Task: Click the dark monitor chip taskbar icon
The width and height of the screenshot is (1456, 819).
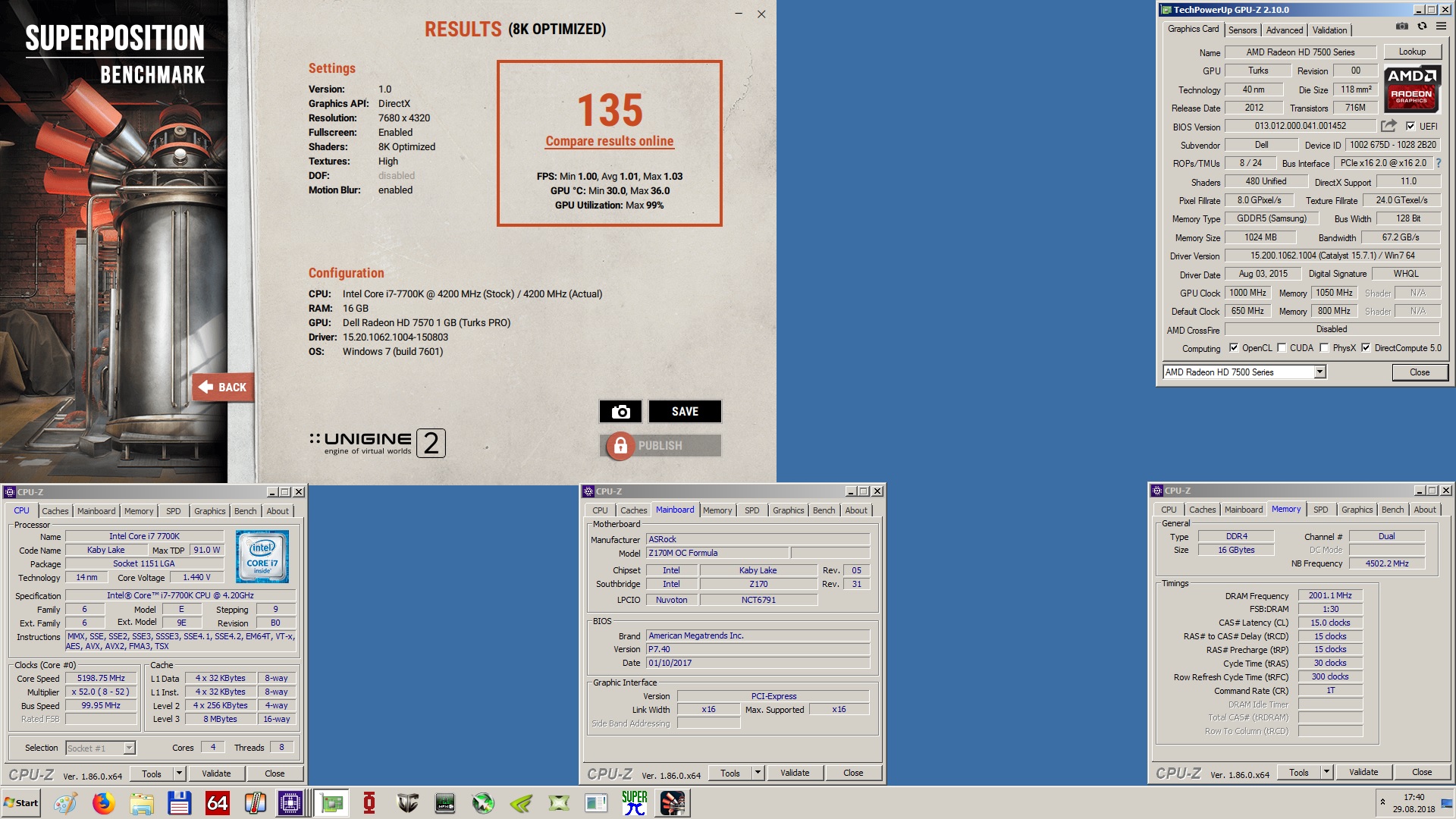Action: 445,803
